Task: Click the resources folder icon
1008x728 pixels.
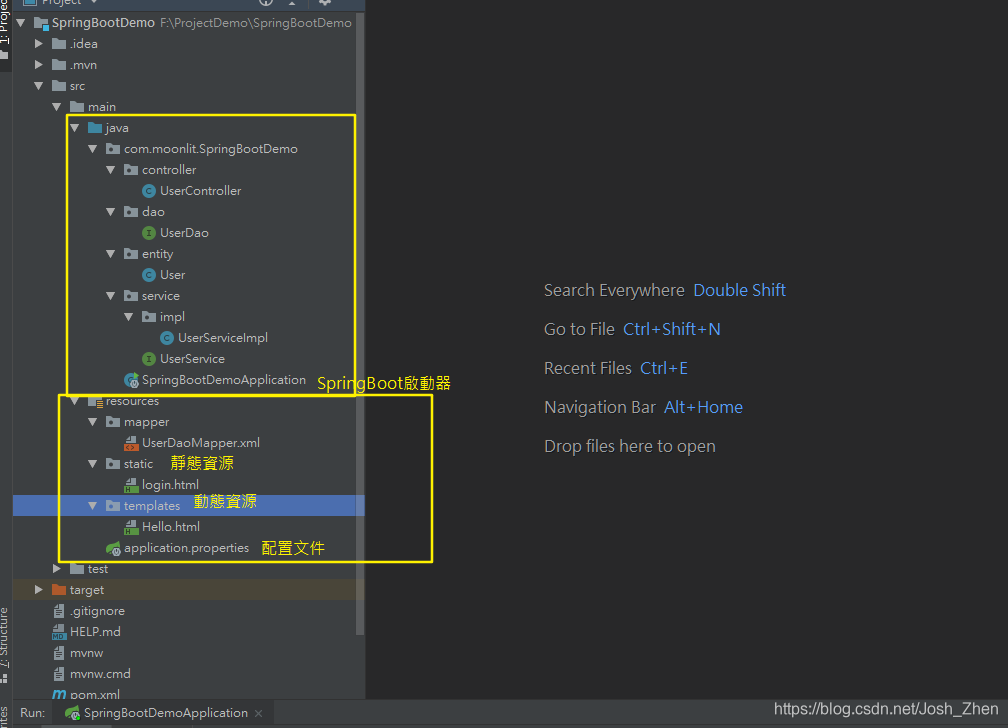Action: pos(95,401)
